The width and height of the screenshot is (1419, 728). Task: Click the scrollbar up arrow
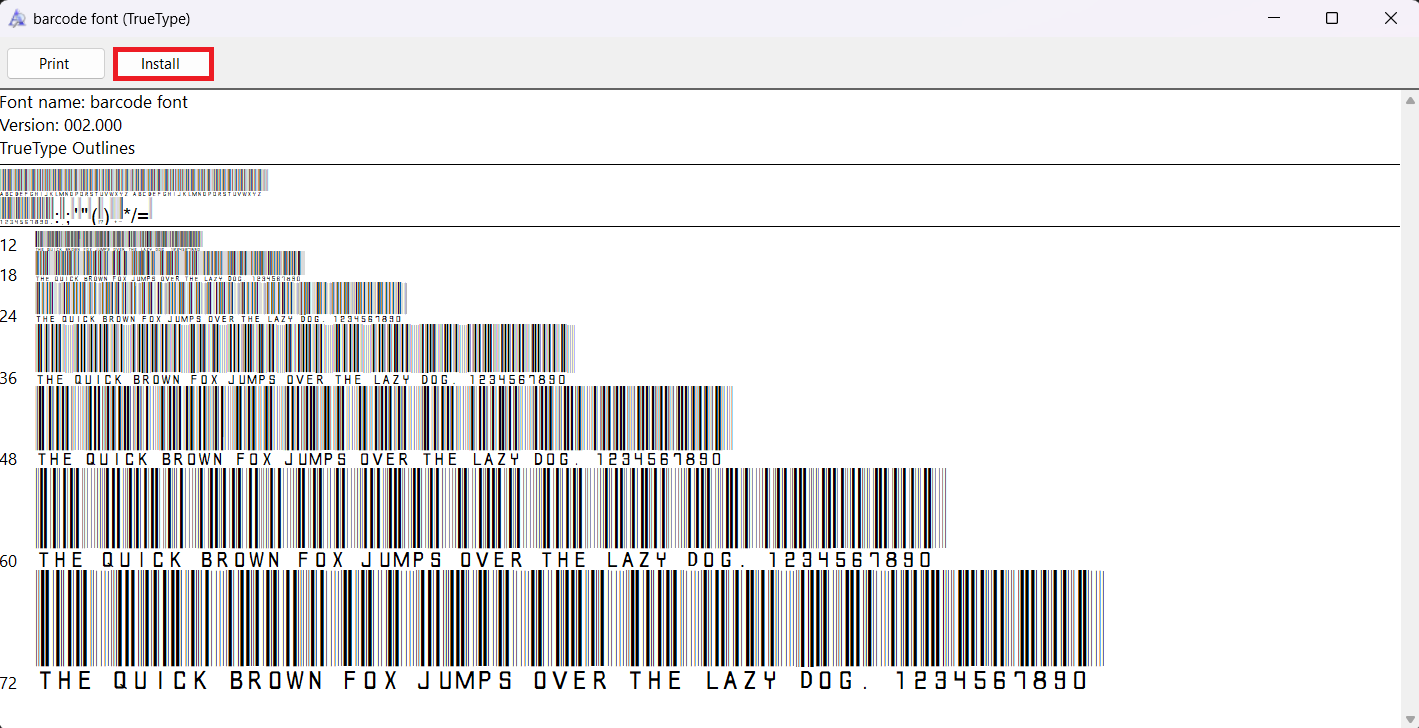tap(1410, 100)
